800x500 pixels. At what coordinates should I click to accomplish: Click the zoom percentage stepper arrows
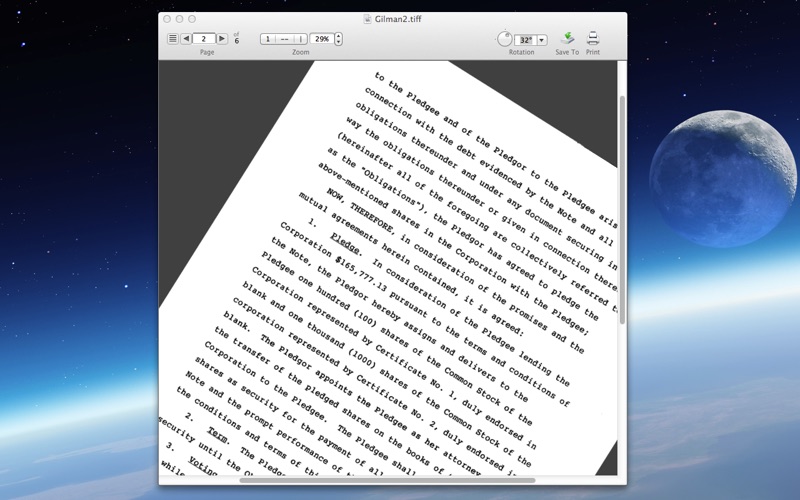click(x=338, y=39)
